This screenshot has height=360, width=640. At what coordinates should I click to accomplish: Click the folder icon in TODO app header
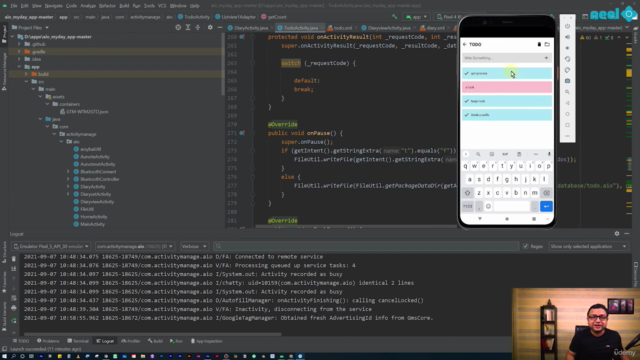coord(547,44)
